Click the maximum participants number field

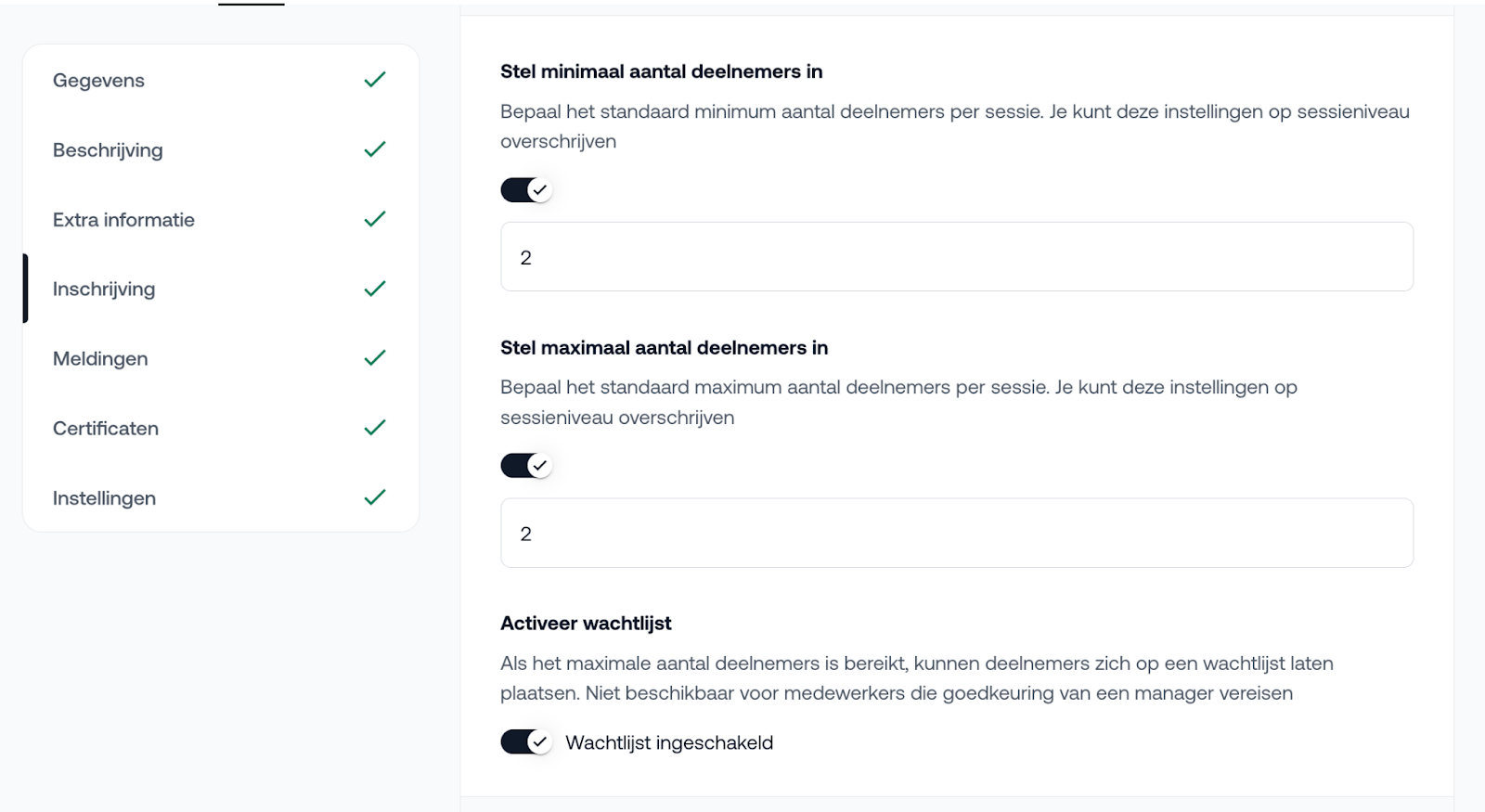956,534
